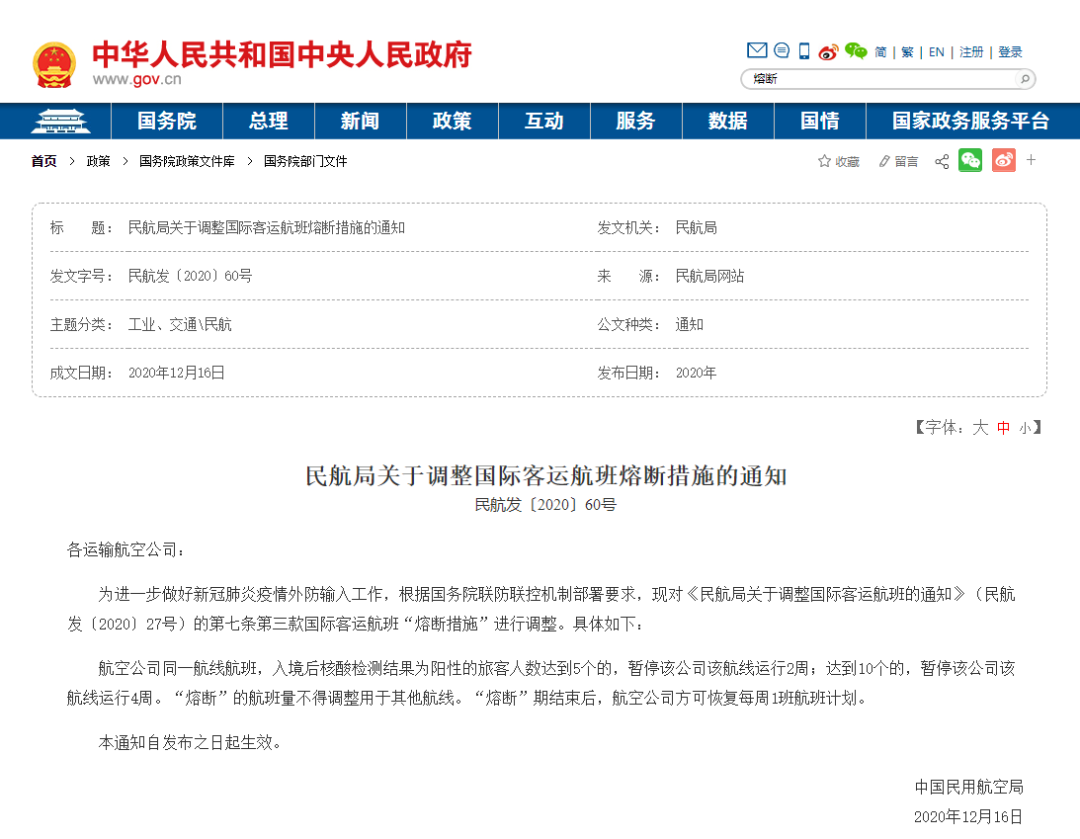Click the 中国民用航空局 signature

[x=968, y=787]
